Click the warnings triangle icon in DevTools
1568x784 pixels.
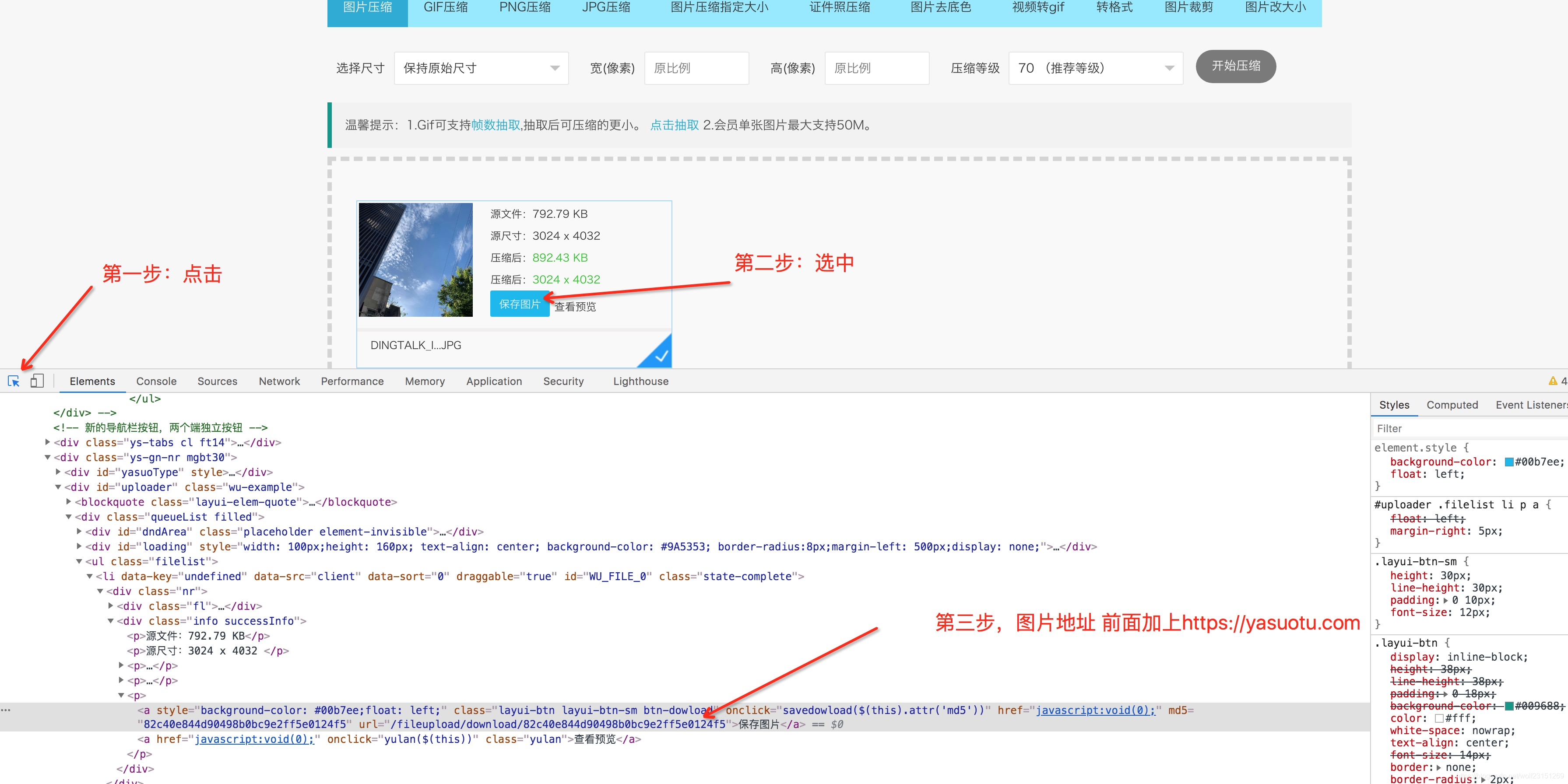click(x=1552, y=381)
